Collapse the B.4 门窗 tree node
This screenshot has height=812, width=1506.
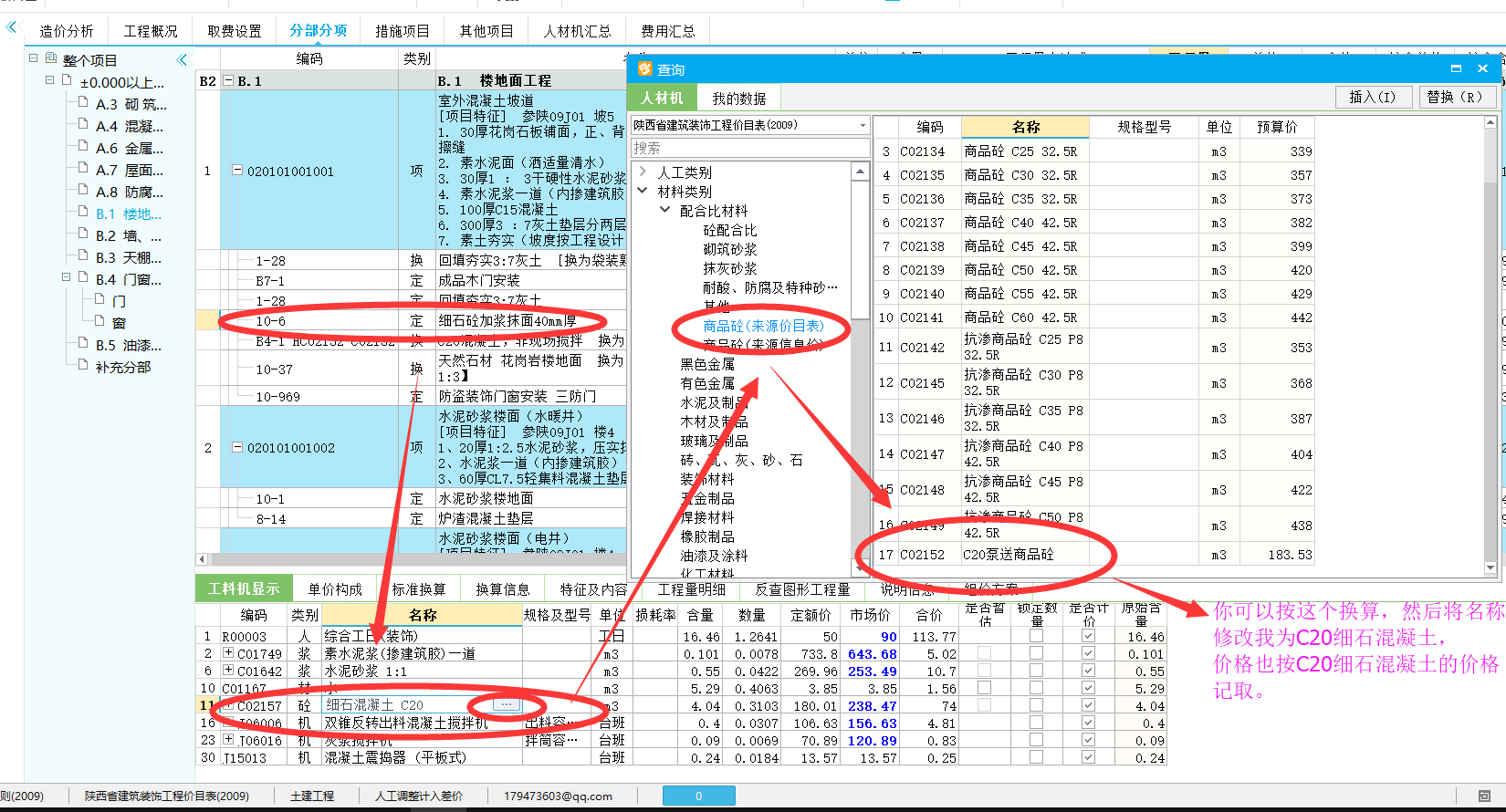click(67, 277)
